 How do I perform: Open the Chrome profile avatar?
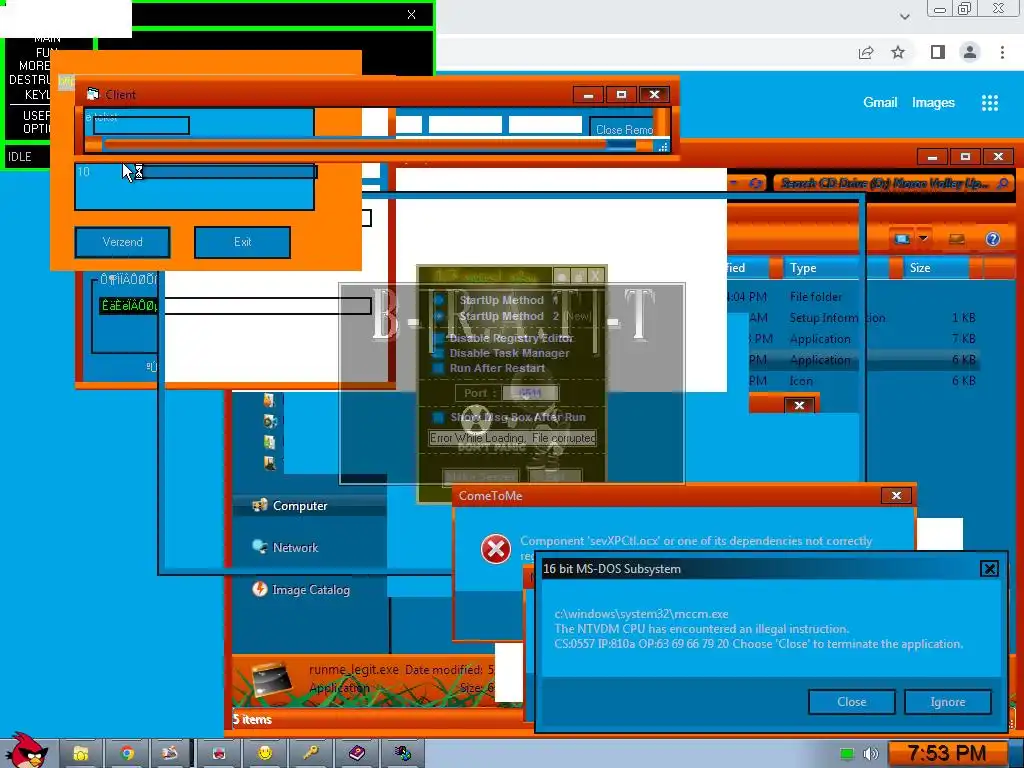coord(970,52)
